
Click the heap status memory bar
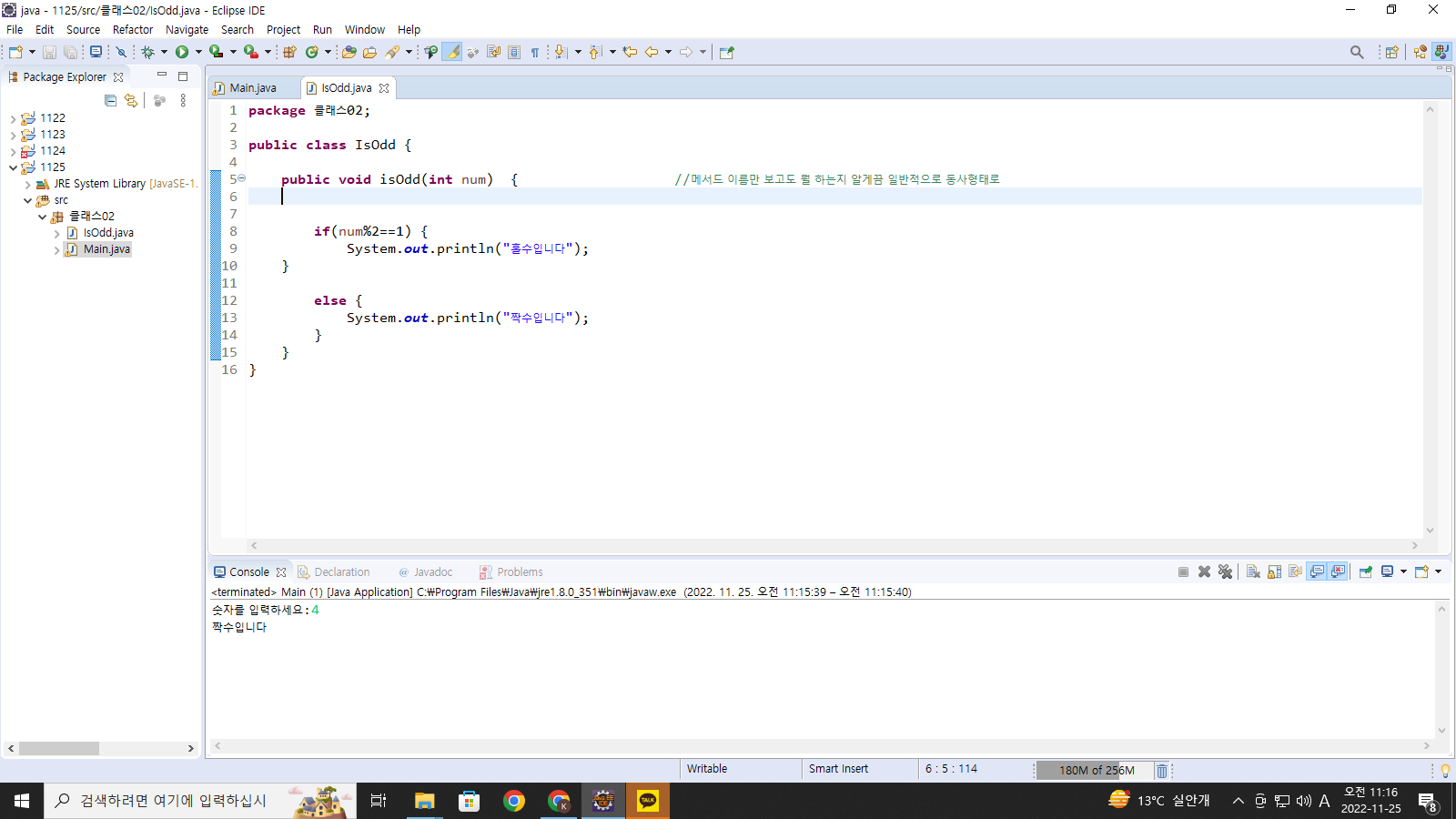1096,771
